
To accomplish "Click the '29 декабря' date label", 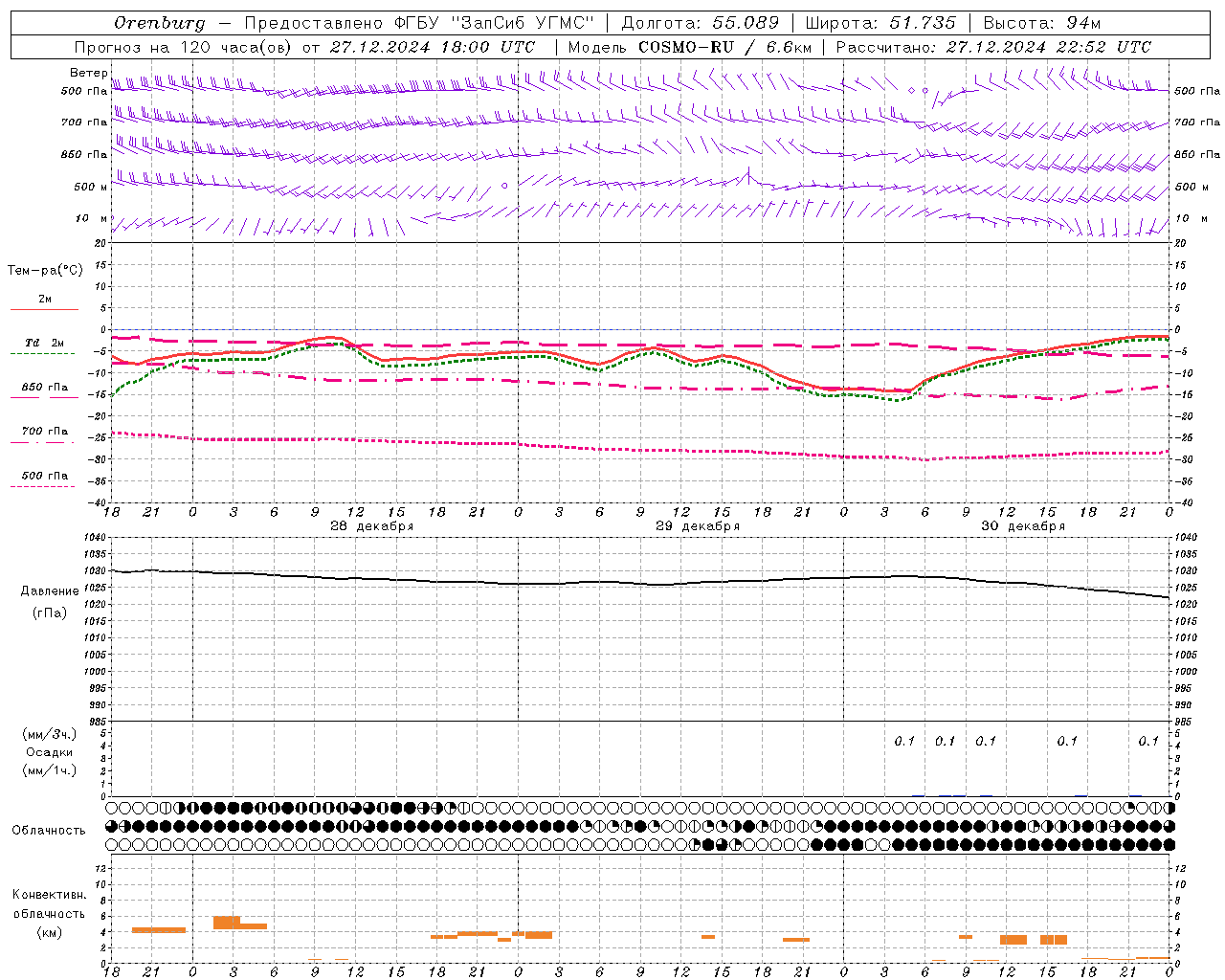I will coord(698,526).
